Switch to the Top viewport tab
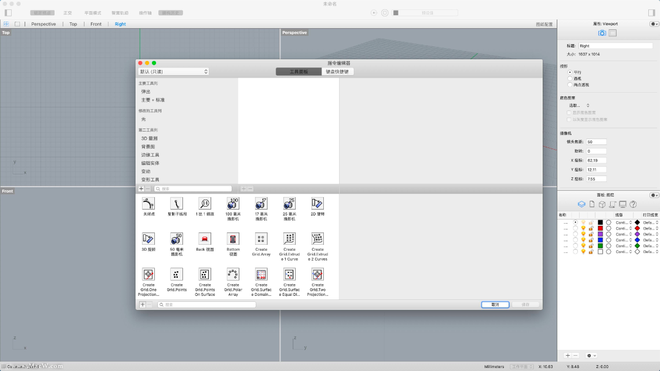The width and height of the screenshot is (660, 371). [73, 24]
